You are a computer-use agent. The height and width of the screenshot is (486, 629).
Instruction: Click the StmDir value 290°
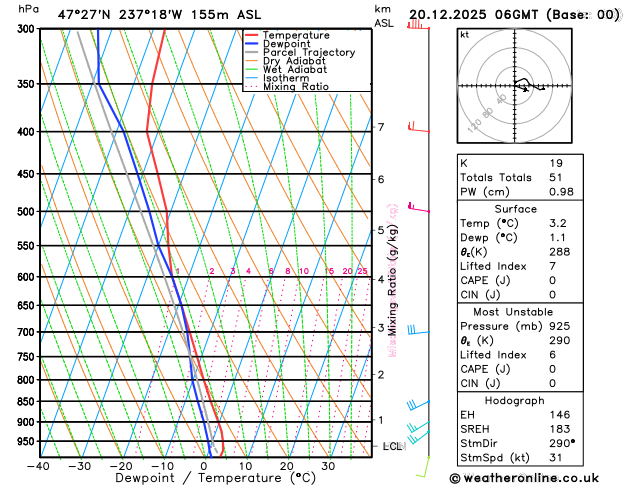(562, 443)
